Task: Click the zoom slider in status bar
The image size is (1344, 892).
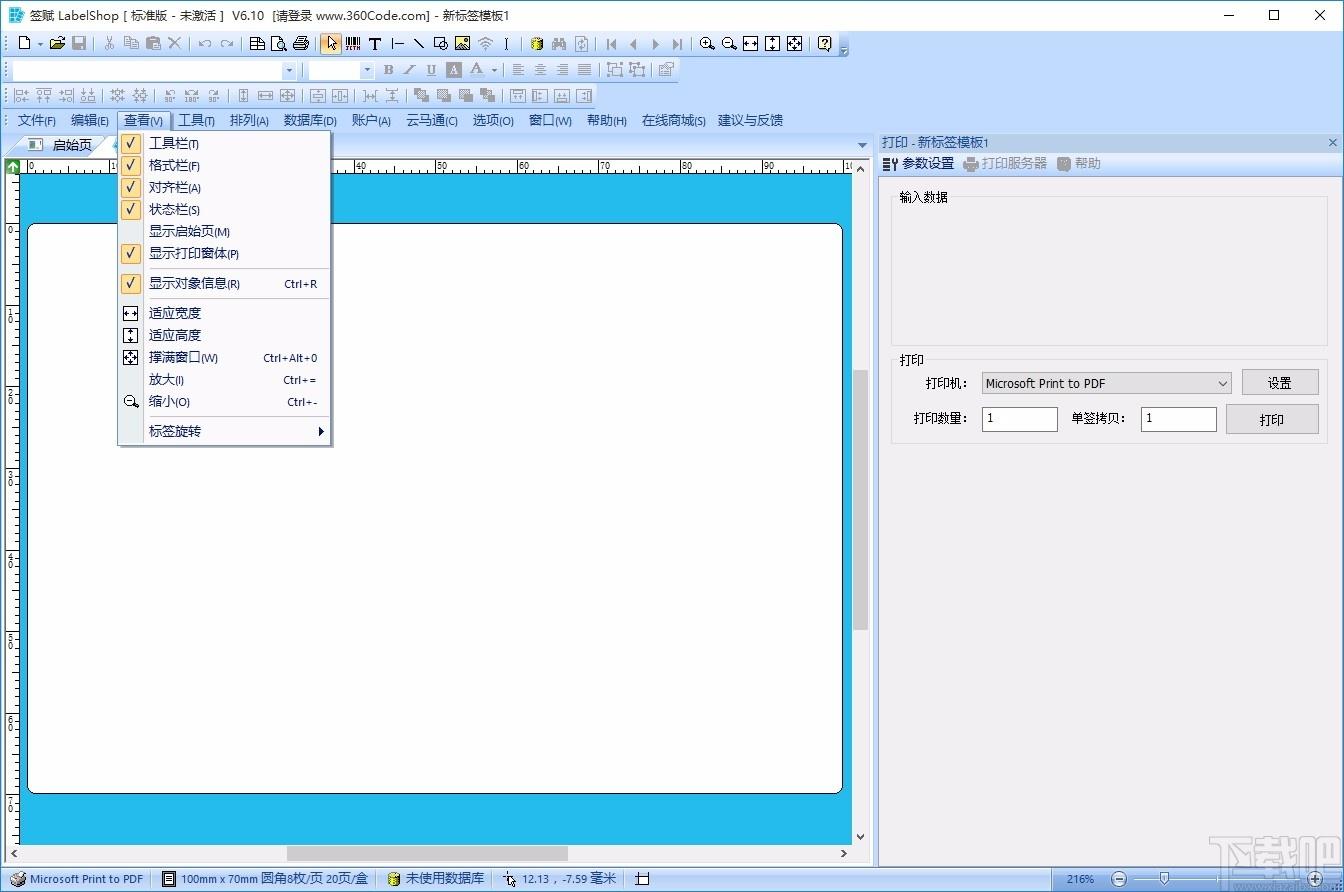Action: pyautogui.click(x=1163, y=879)
